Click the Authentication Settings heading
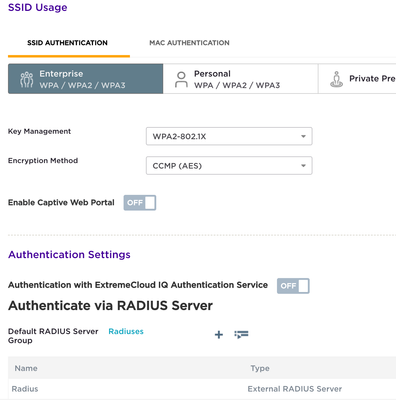Viewport: 396px width, 400px height. pyautogui.click(x=69, y=254)
